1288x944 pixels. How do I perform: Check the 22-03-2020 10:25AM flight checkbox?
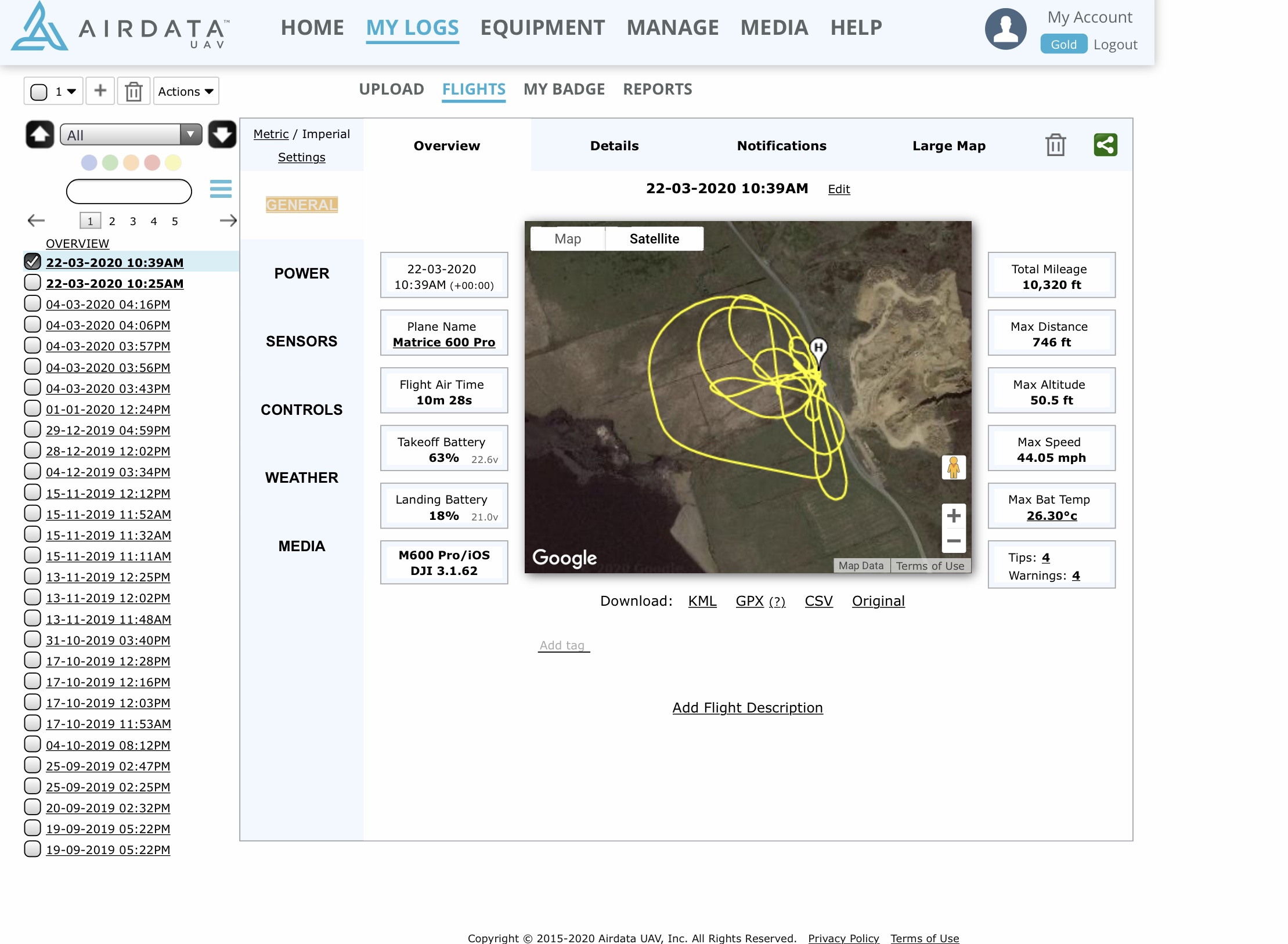[x=33, y=283]
